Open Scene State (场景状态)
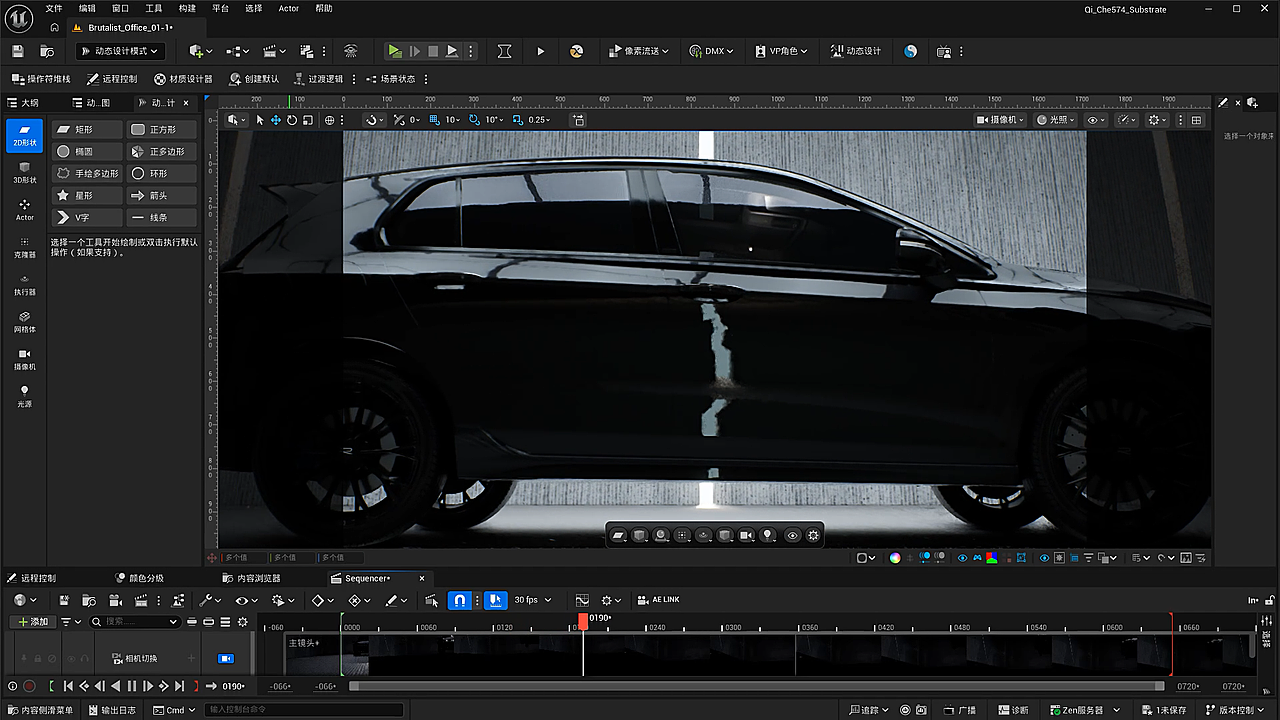The height and width of the screenshot is (720, 1280). tap(390, 79)
